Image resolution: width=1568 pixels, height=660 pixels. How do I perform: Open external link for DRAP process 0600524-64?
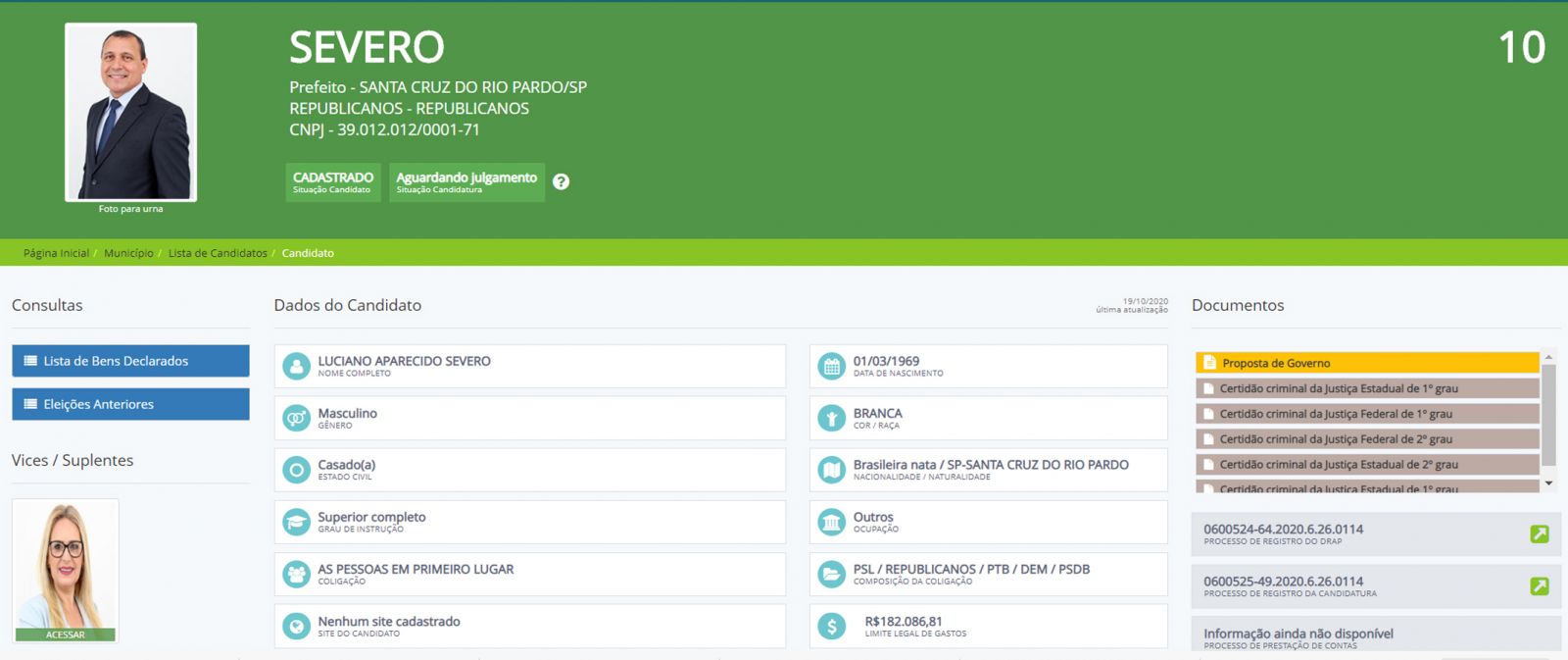point(1539,534)
